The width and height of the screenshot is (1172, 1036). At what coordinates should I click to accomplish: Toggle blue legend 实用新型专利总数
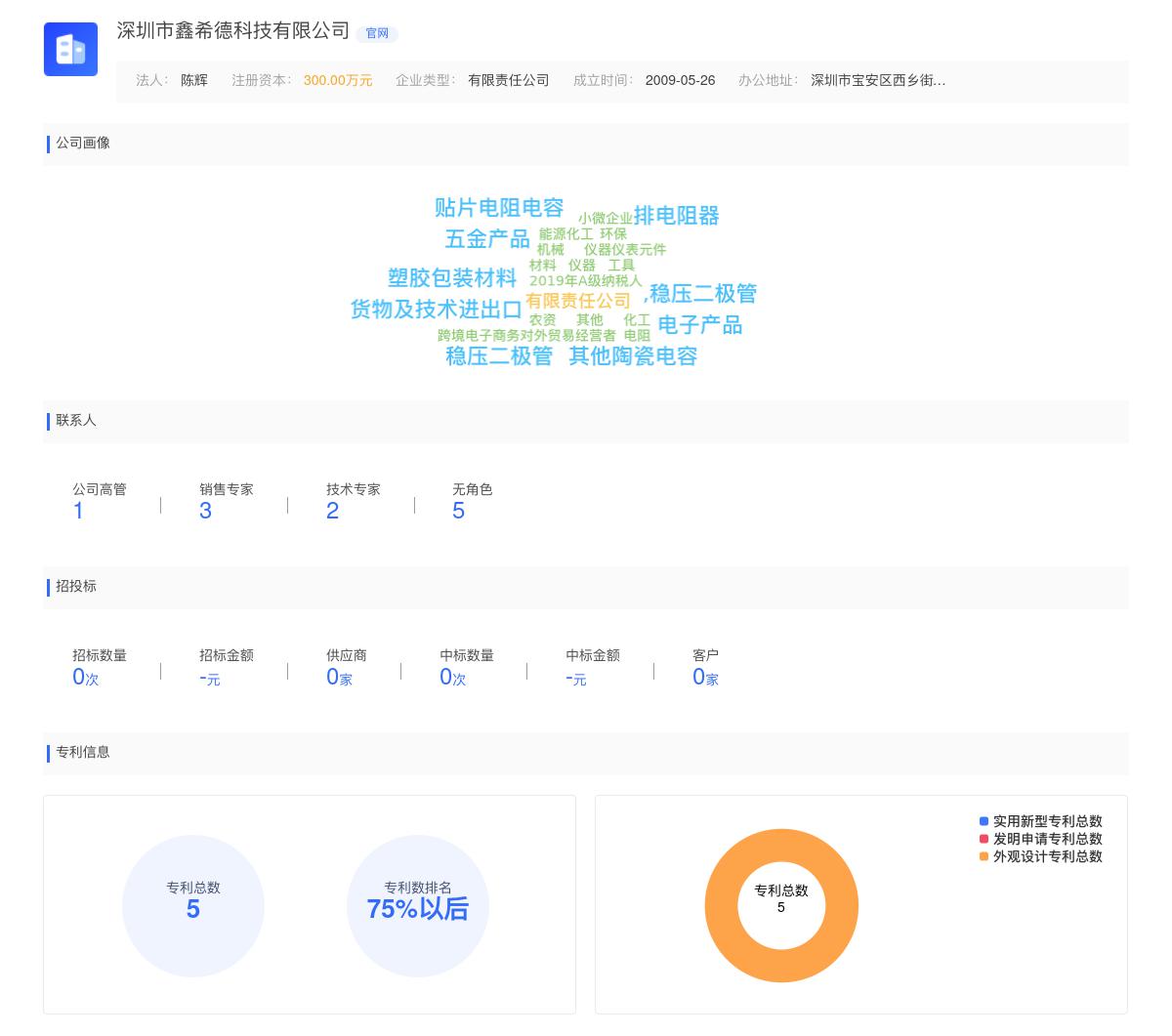[x=1041, y=821]
